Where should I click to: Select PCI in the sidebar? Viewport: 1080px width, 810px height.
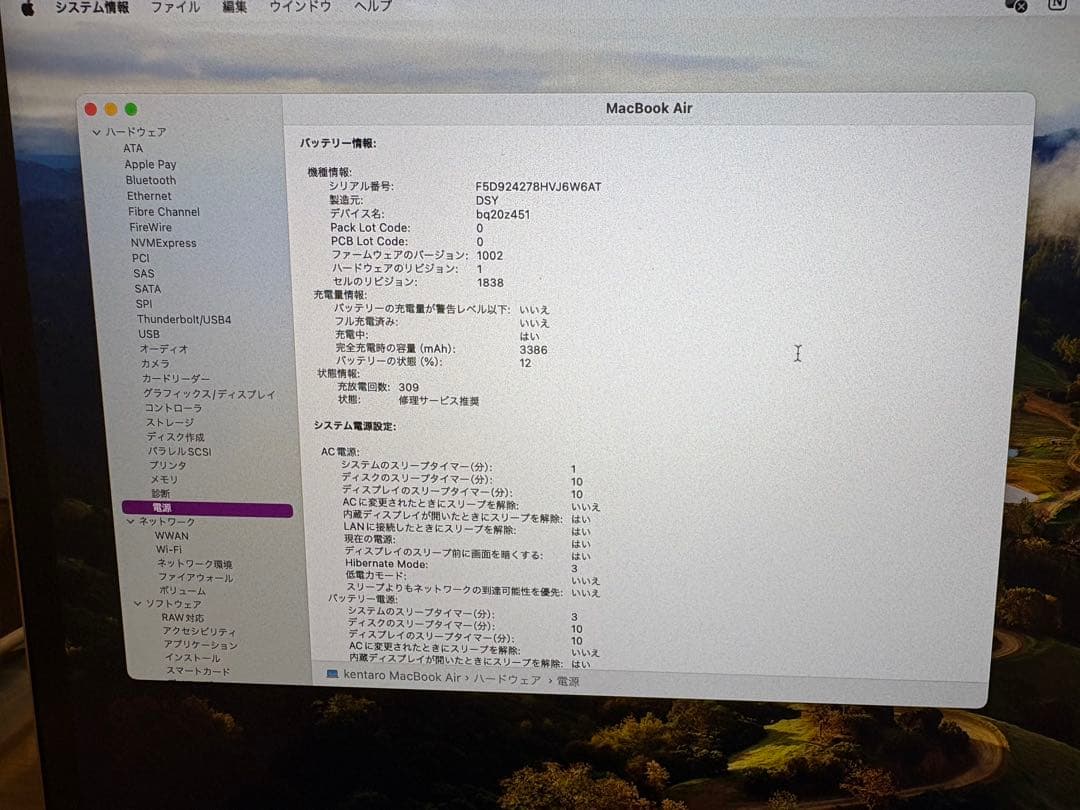pyautogui.click(x=141, y=258)
